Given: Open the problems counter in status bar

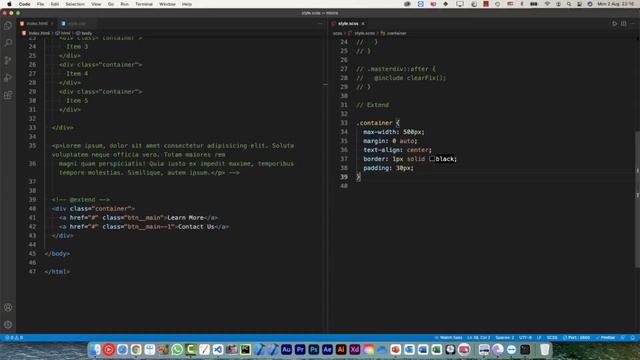Looking at the screenshot, I should coord(14,338).
